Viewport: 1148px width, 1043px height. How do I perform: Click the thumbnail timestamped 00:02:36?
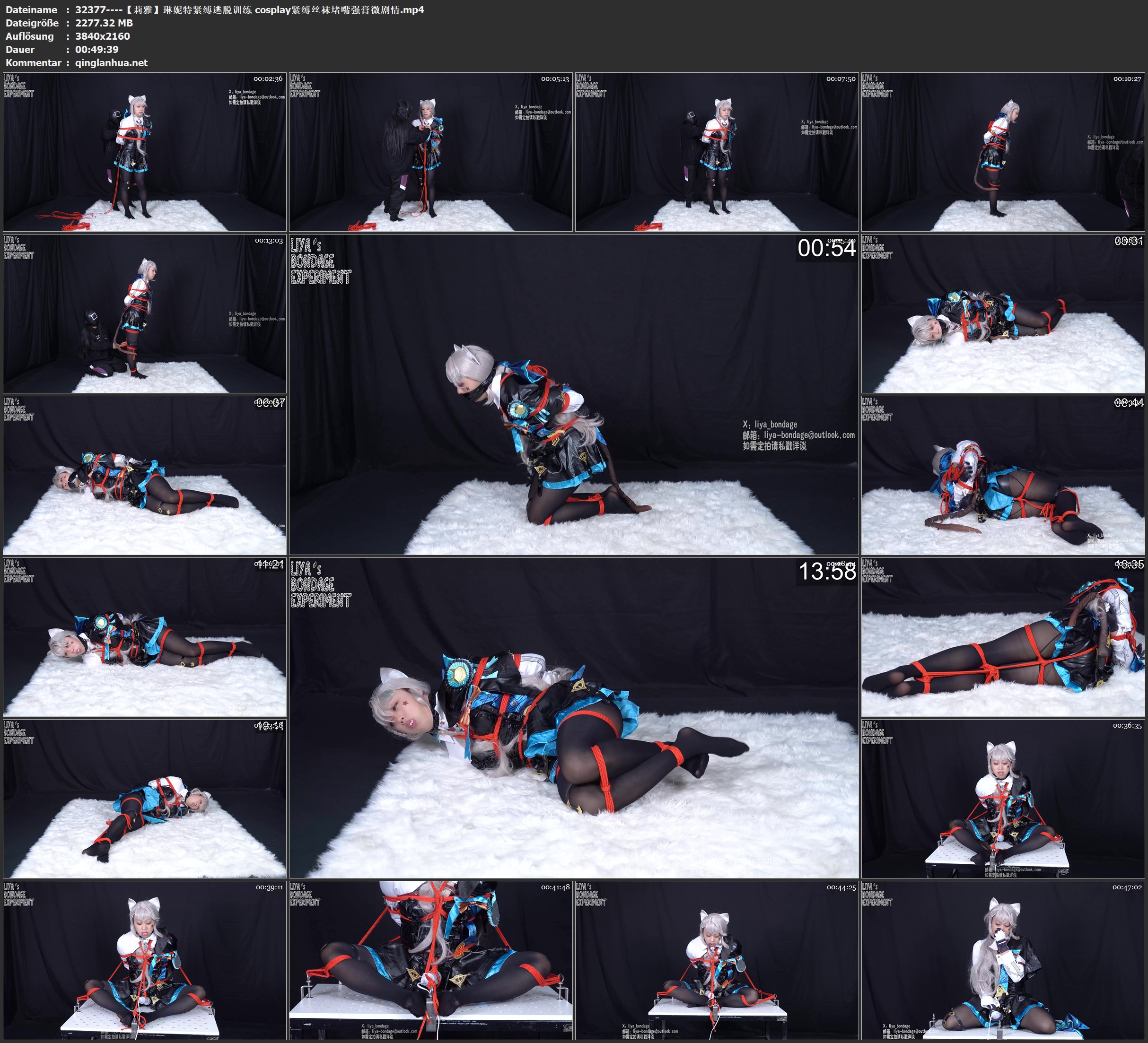pyautogui.click(x=145, y=151)
